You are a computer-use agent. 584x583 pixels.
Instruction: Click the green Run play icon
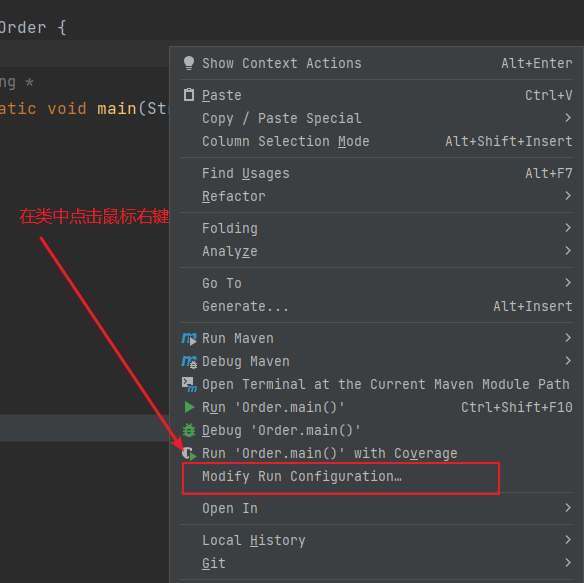click(189, 407)
